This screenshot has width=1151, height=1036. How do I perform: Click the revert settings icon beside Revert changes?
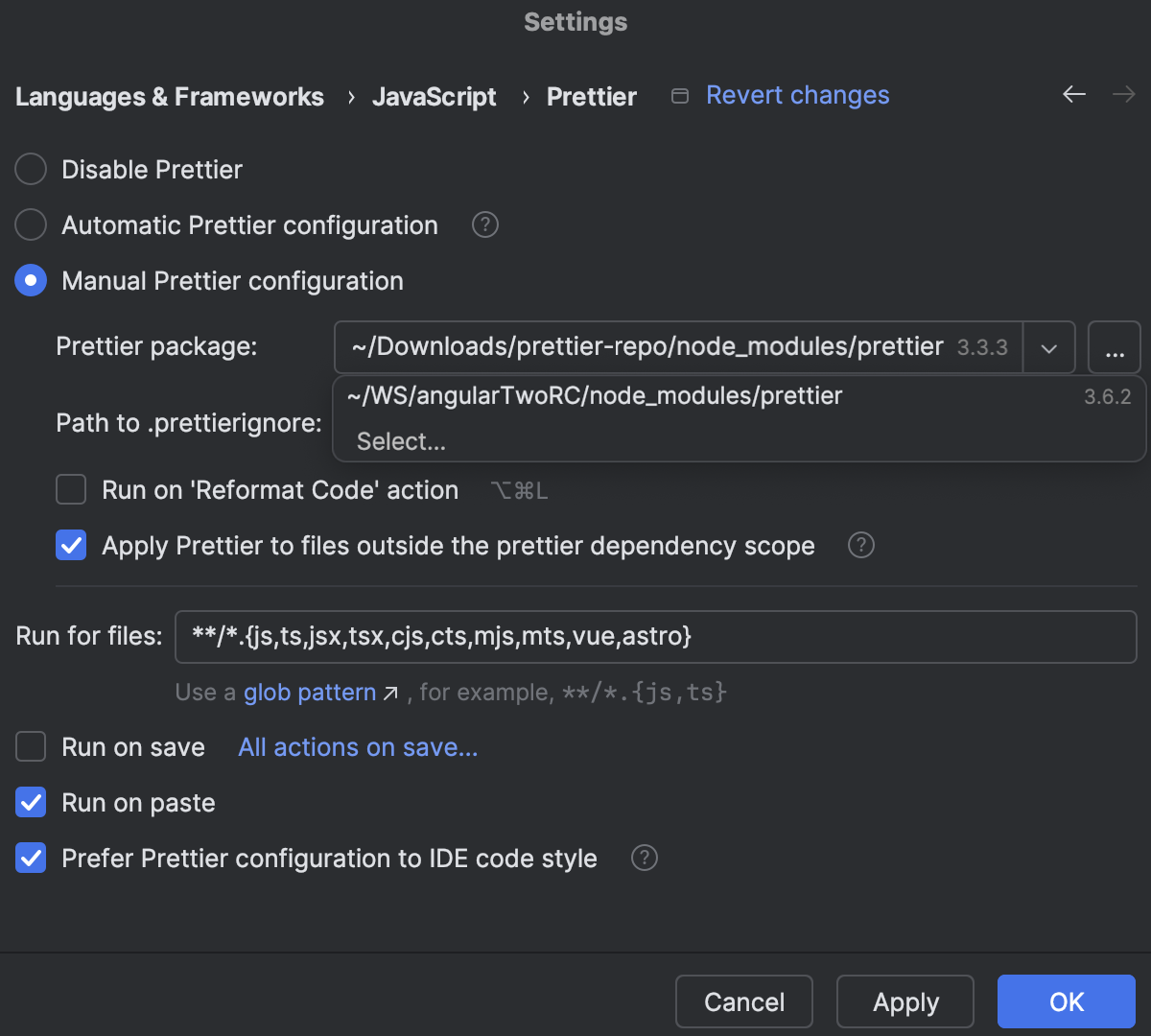[x=679, y=96]
